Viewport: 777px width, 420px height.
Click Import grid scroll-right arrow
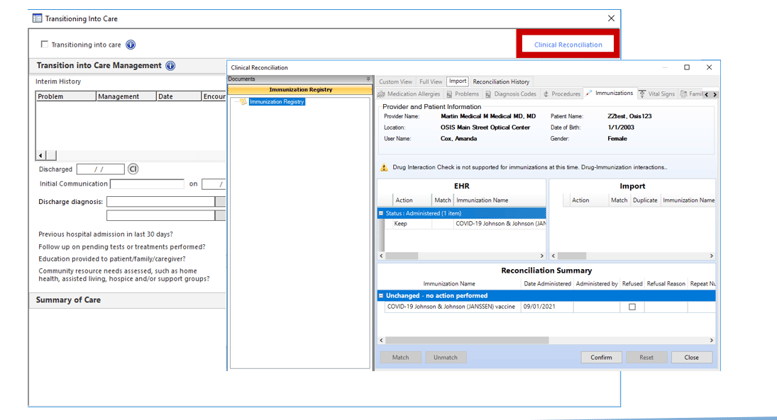711,256
